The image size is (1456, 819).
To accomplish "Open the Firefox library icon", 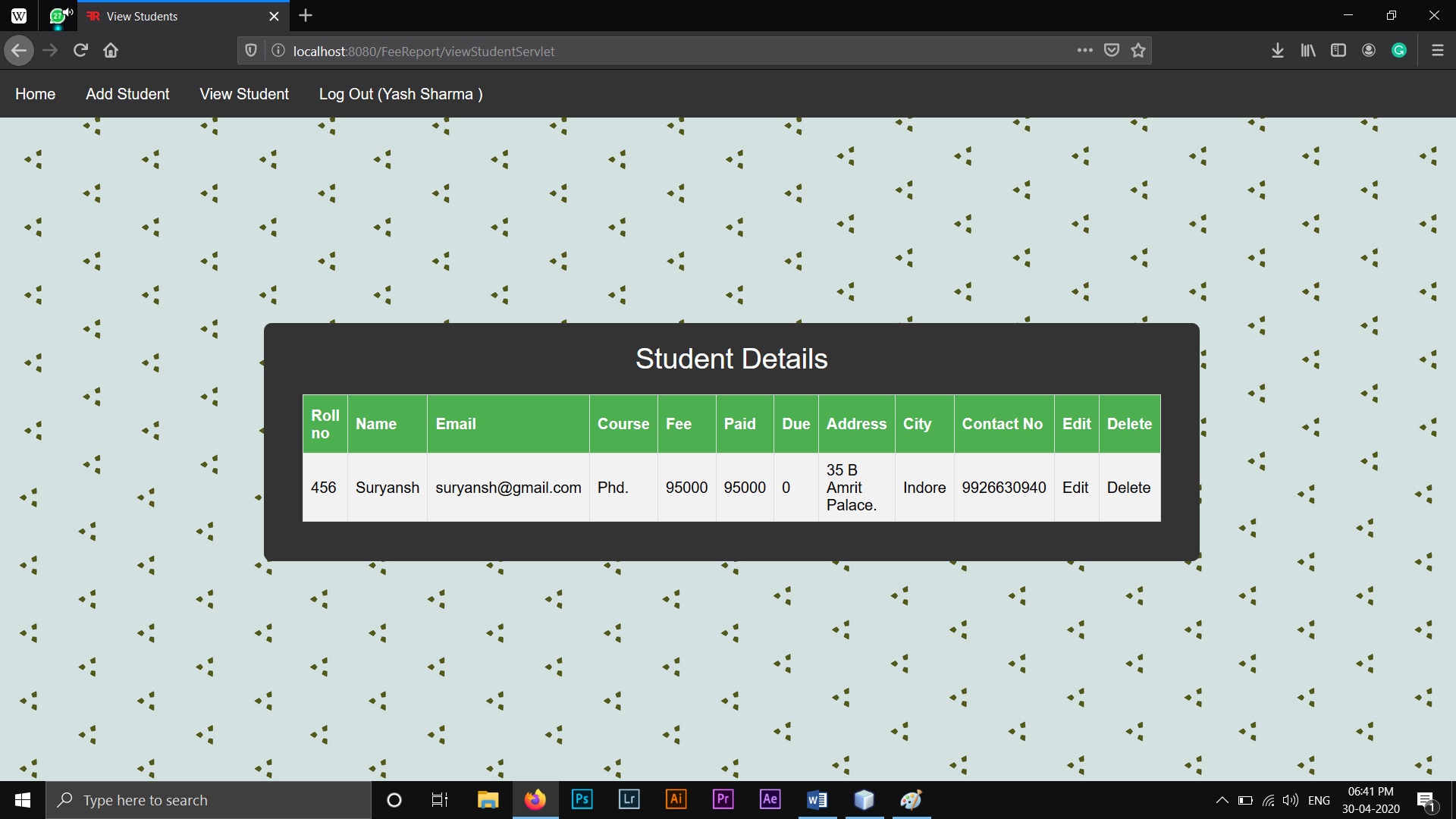I will (1308, 51).
